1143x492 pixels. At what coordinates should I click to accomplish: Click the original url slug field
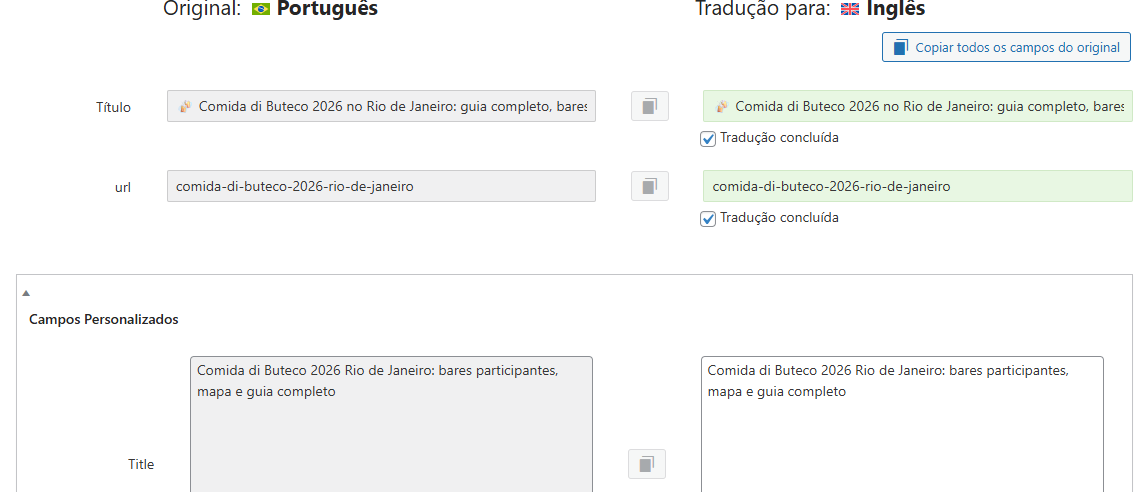[381, 186]
